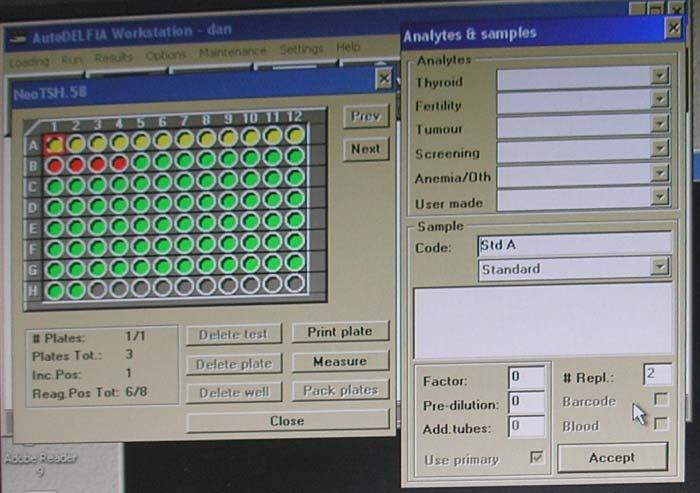Open the Fertility analyte dropdown
The height and width of the screenshot is (493, 700).
[x=659, y=99]
